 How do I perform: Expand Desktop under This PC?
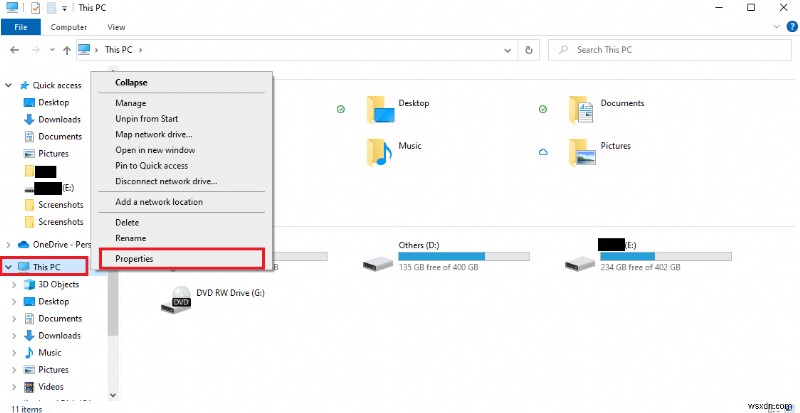[x=14, y=302]
